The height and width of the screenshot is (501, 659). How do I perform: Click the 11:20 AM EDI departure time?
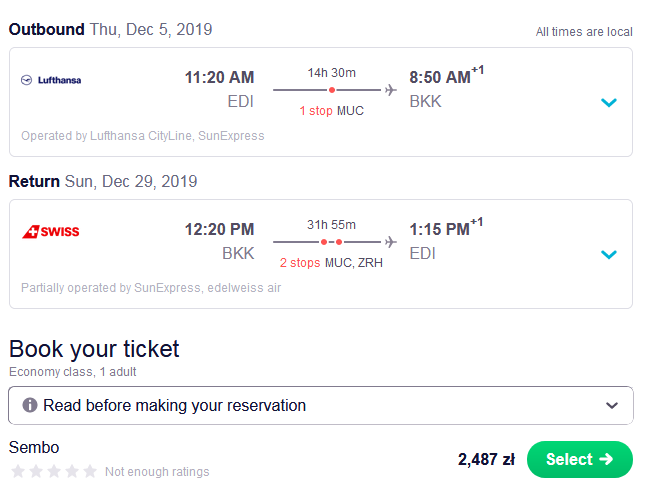[x=219, y=89]
